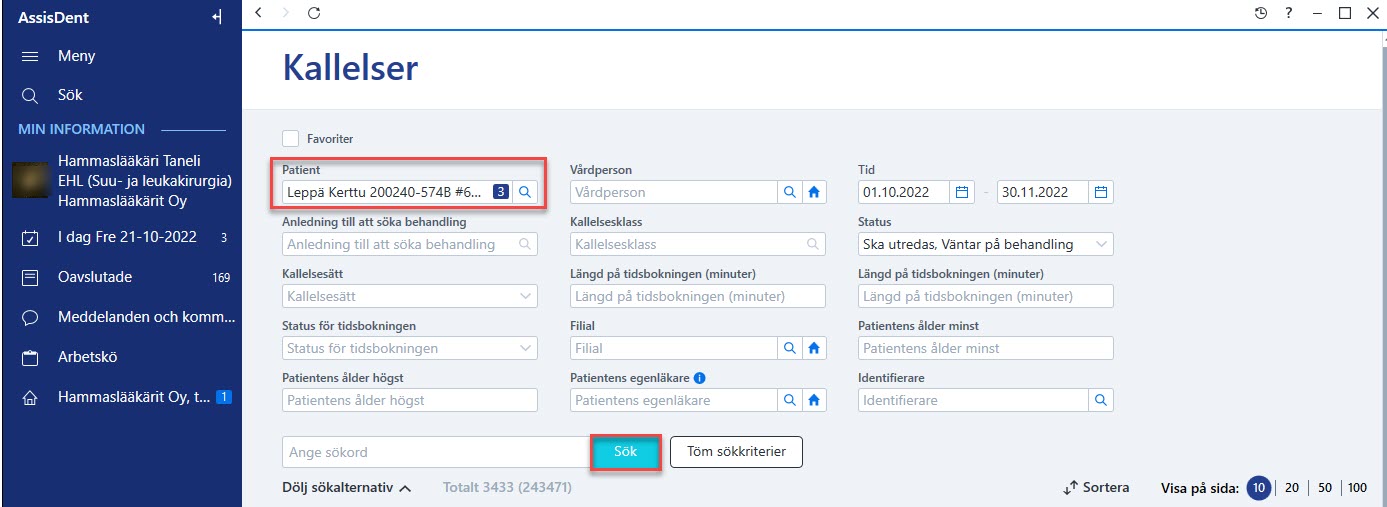Select 20 results per page
This screenshot has height=507, width=1387.
point(1291,488)
